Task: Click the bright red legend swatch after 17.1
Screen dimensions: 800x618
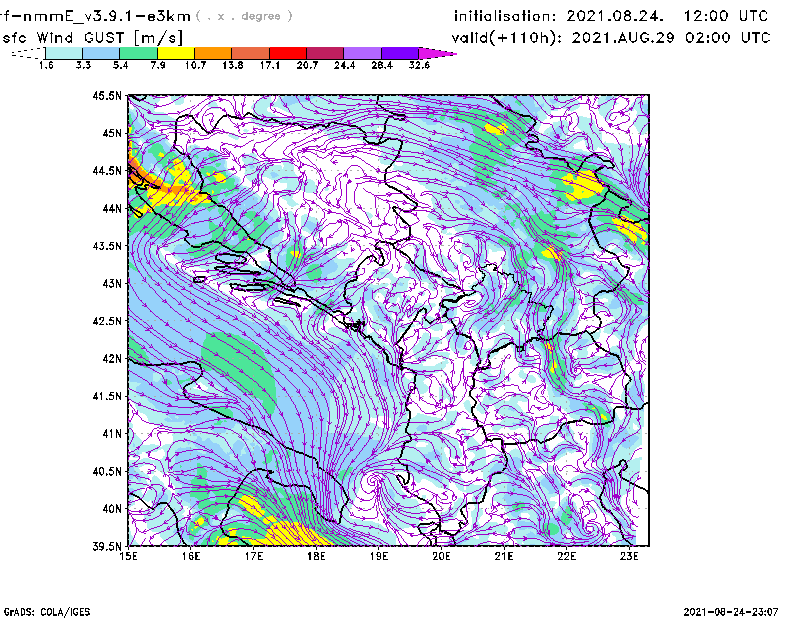Action: [288, 53]
